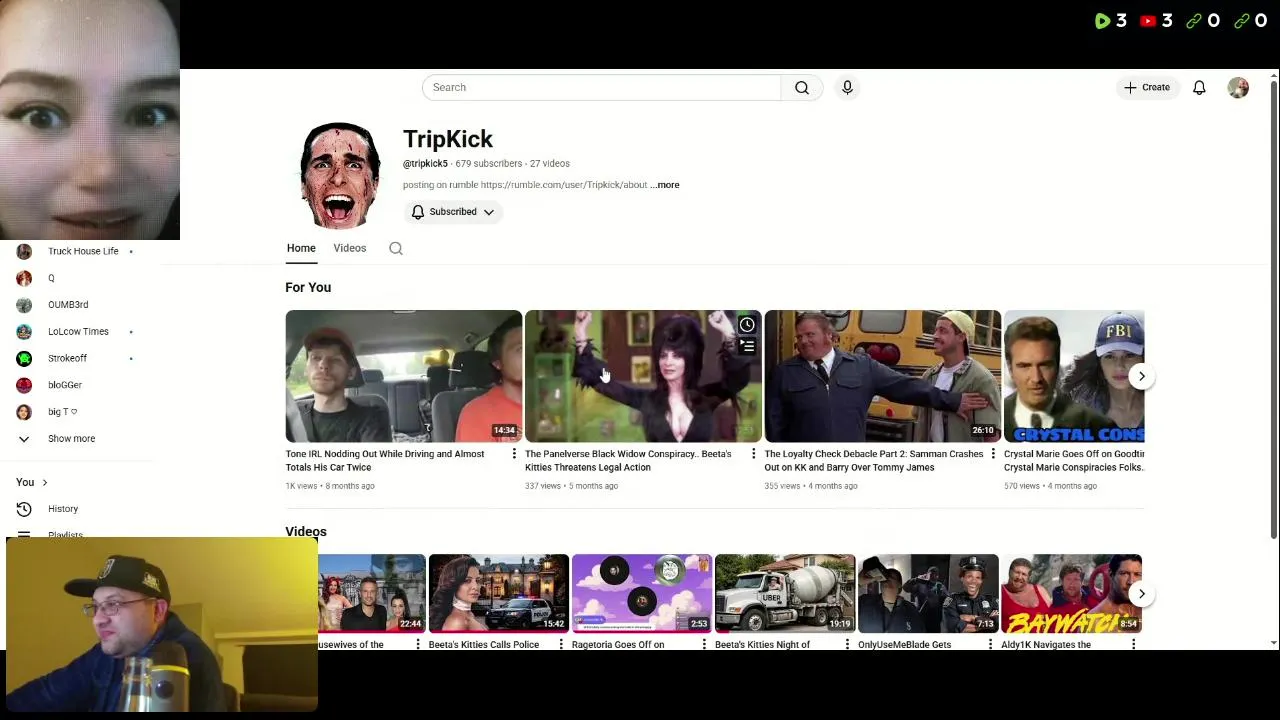Play Tone IRL Nodding Out video thumbnail
1280x720 pixels.
(404, 376)
